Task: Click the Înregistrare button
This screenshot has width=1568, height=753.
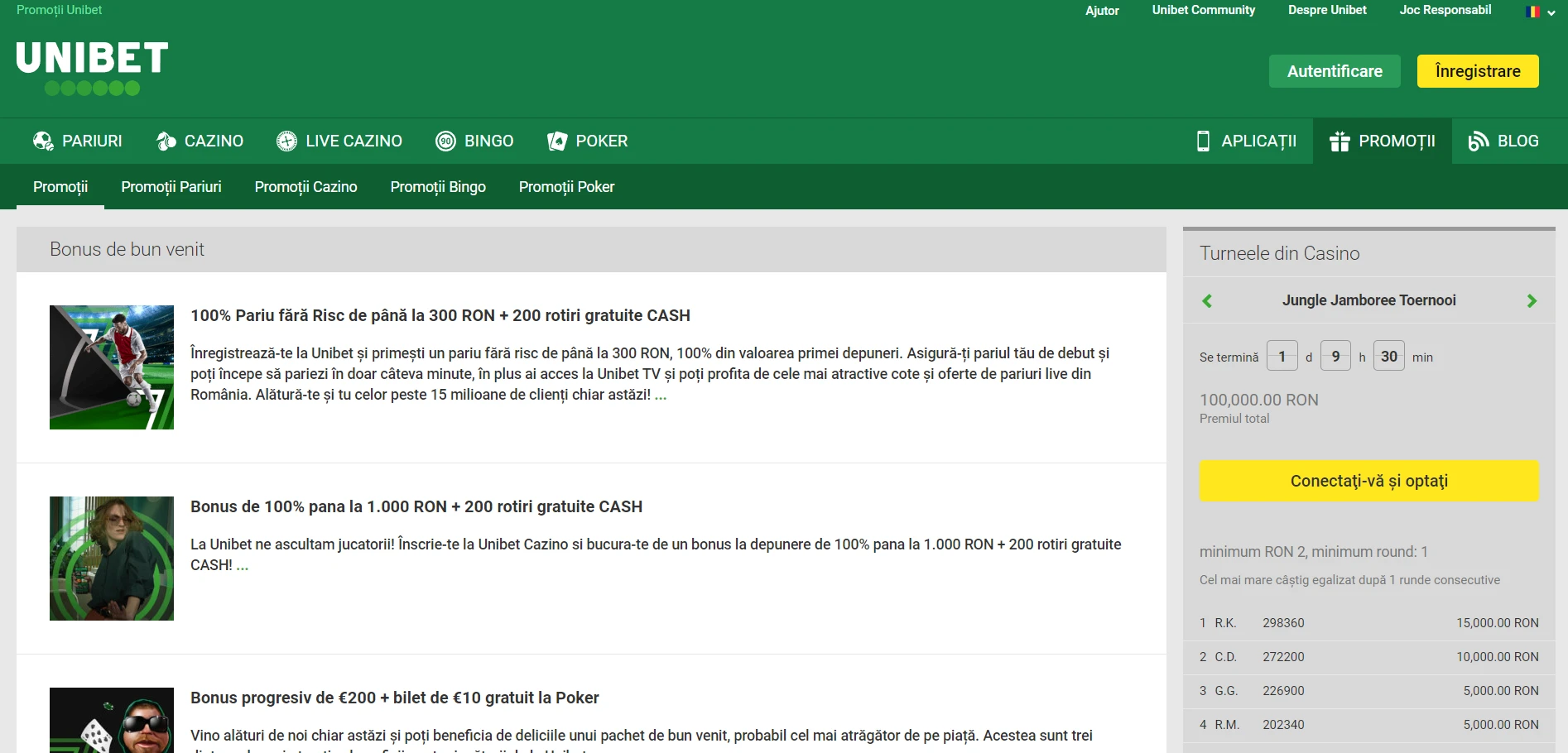Action: pyautogui.click(x=1478, y=71)
